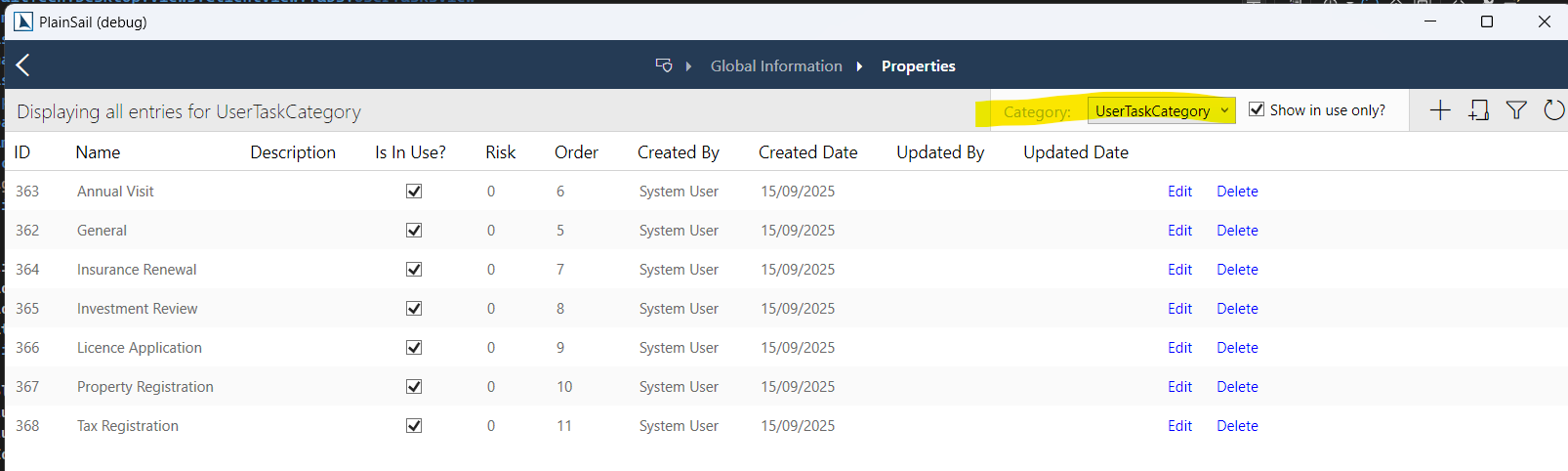1568x471 pixels.
Task: Edit the Insurance Renewal entry
Action: coord(1179,270)
